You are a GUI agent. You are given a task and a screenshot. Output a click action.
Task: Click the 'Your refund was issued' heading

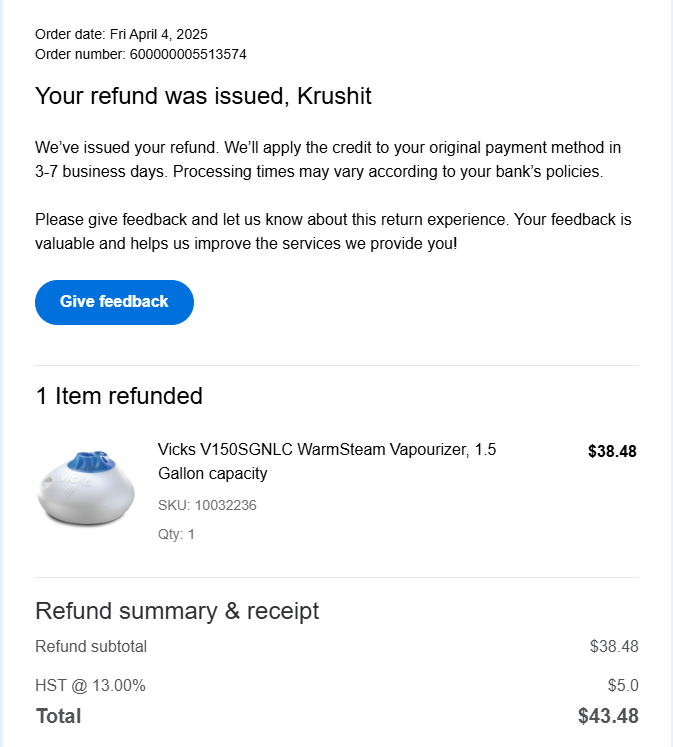[203, 96]
